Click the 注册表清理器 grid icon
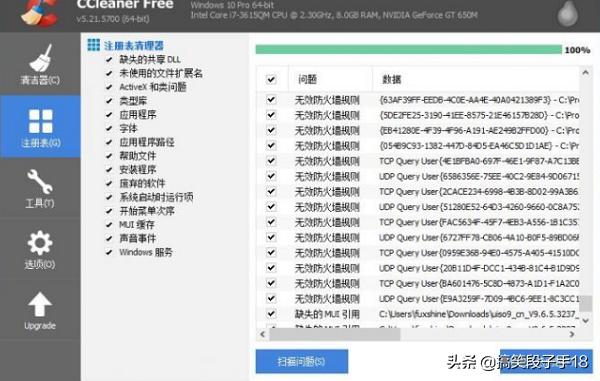This screenshot has width=600, height=381. (x=93, y=45)
